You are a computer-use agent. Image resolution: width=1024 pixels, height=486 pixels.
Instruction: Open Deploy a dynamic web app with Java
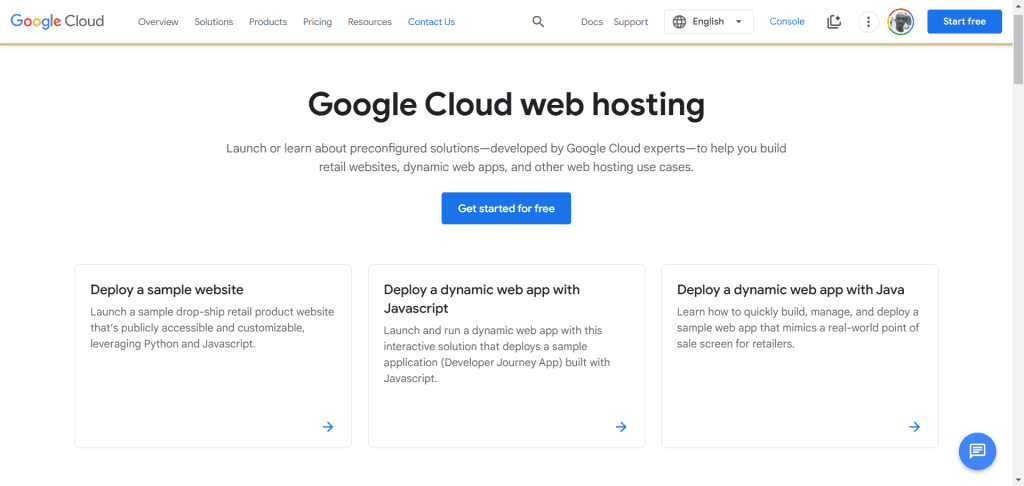(790, 289)
